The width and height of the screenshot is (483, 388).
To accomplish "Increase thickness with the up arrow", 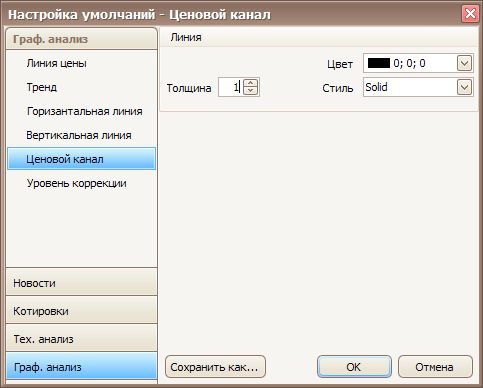I will tap(251, 83).
